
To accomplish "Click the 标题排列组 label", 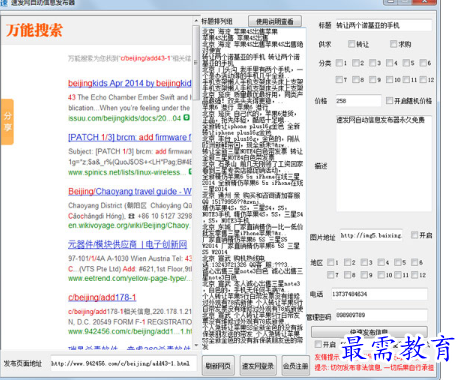I will [217, 21].
